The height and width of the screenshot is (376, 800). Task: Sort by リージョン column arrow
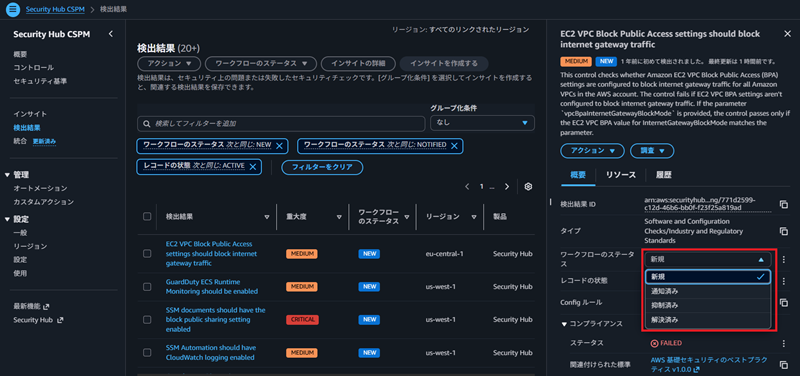[x=473, y=217]
